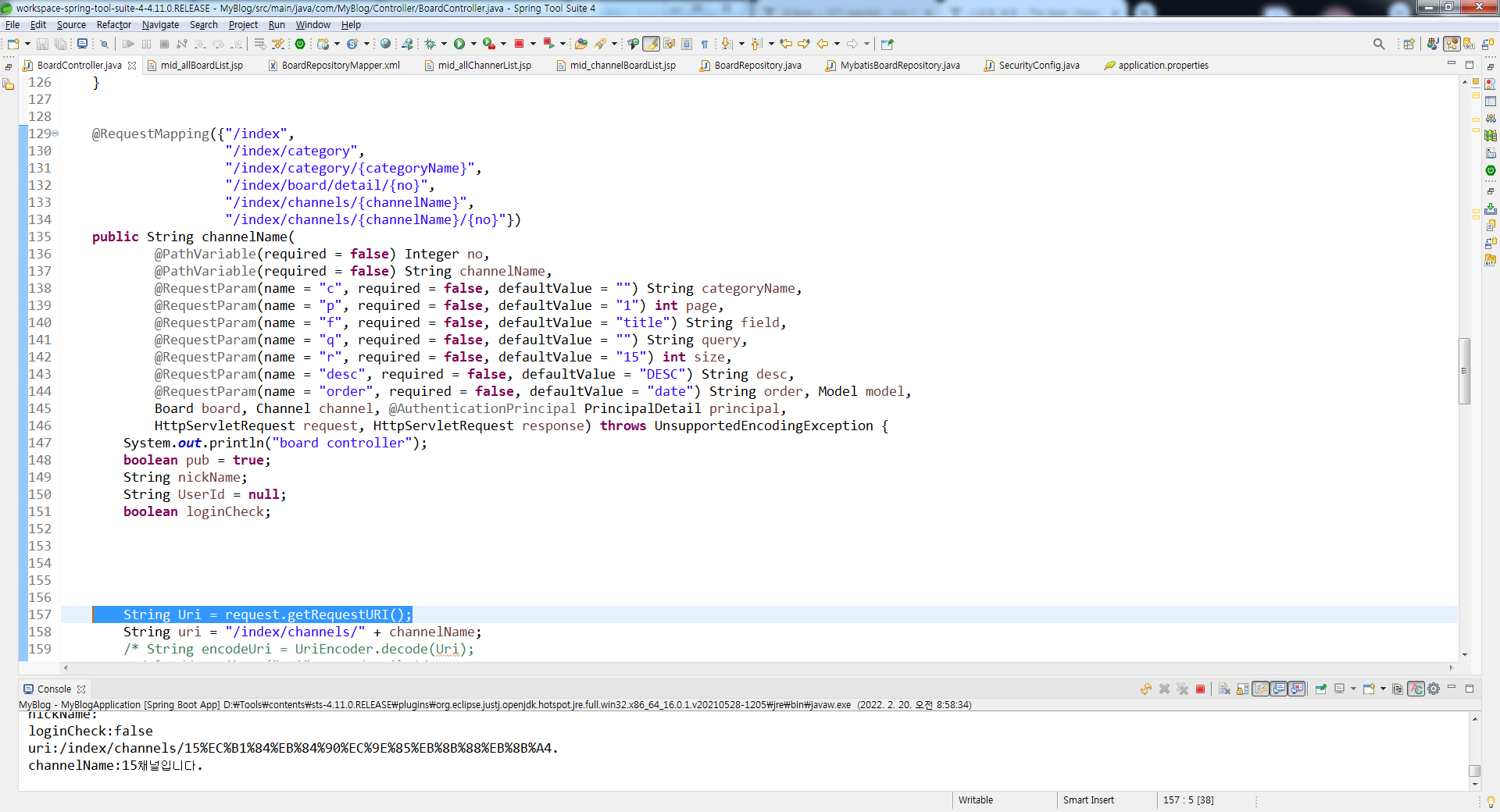Click the cursor position 157 : 5 [38] status

(1188, 800)
